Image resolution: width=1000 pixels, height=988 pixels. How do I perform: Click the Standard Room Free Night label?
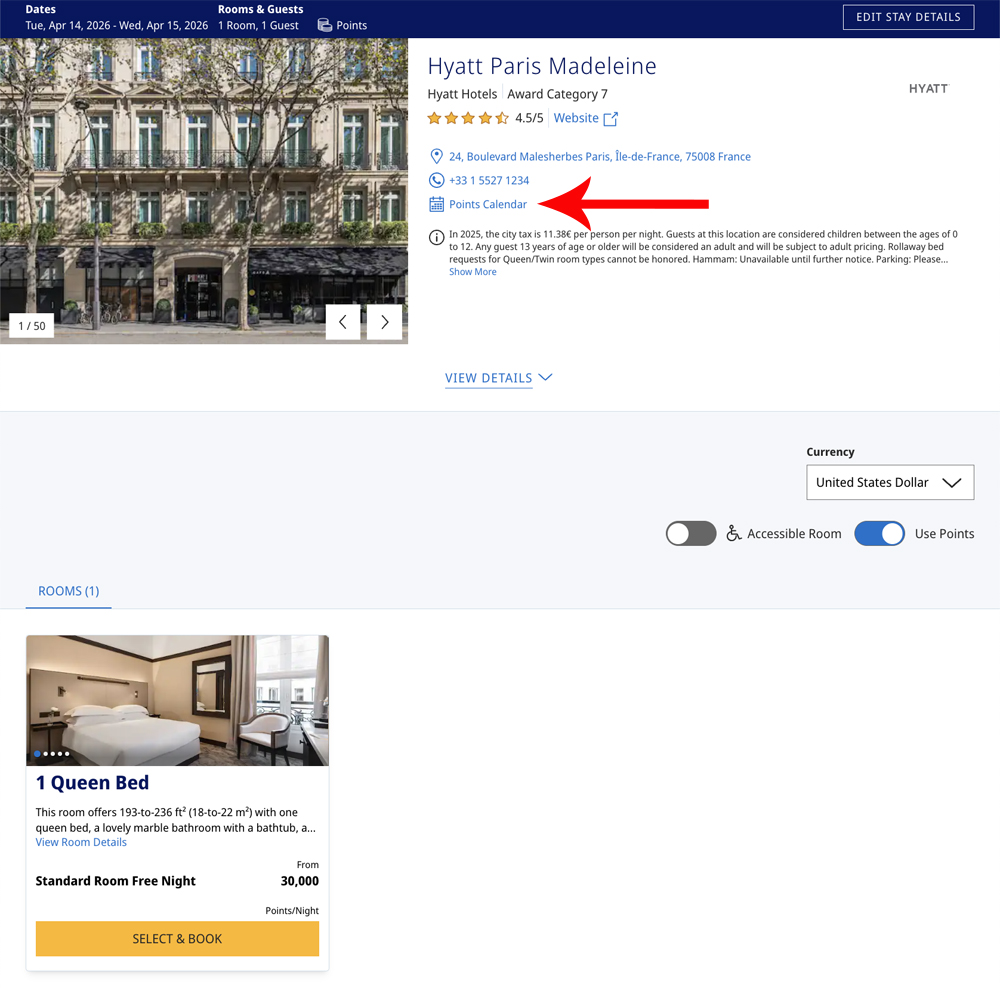115,881
